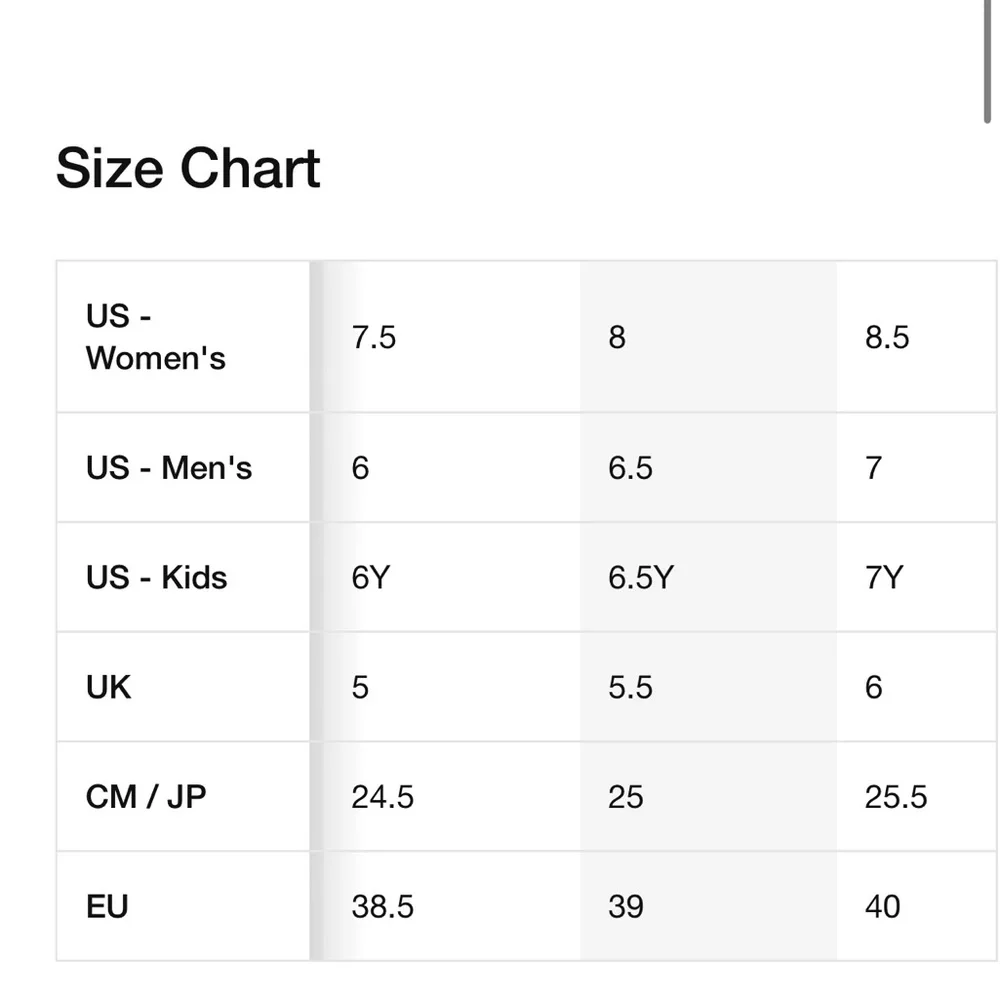The width and height of the screenshot is (1000, 1000).
Task: Click the 25.5 CM / JP cell
Action: pos(896,797)
